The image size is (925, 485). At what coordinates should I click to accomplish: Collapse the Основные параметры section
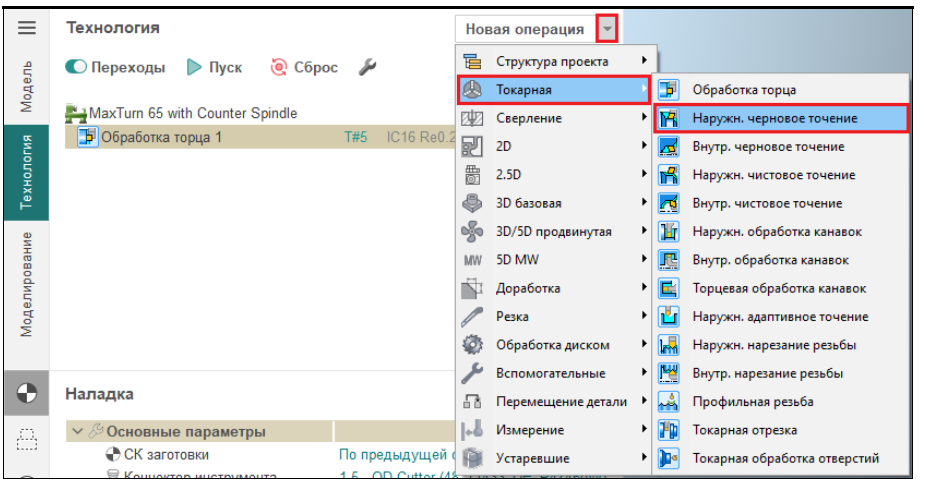point(78,432)
